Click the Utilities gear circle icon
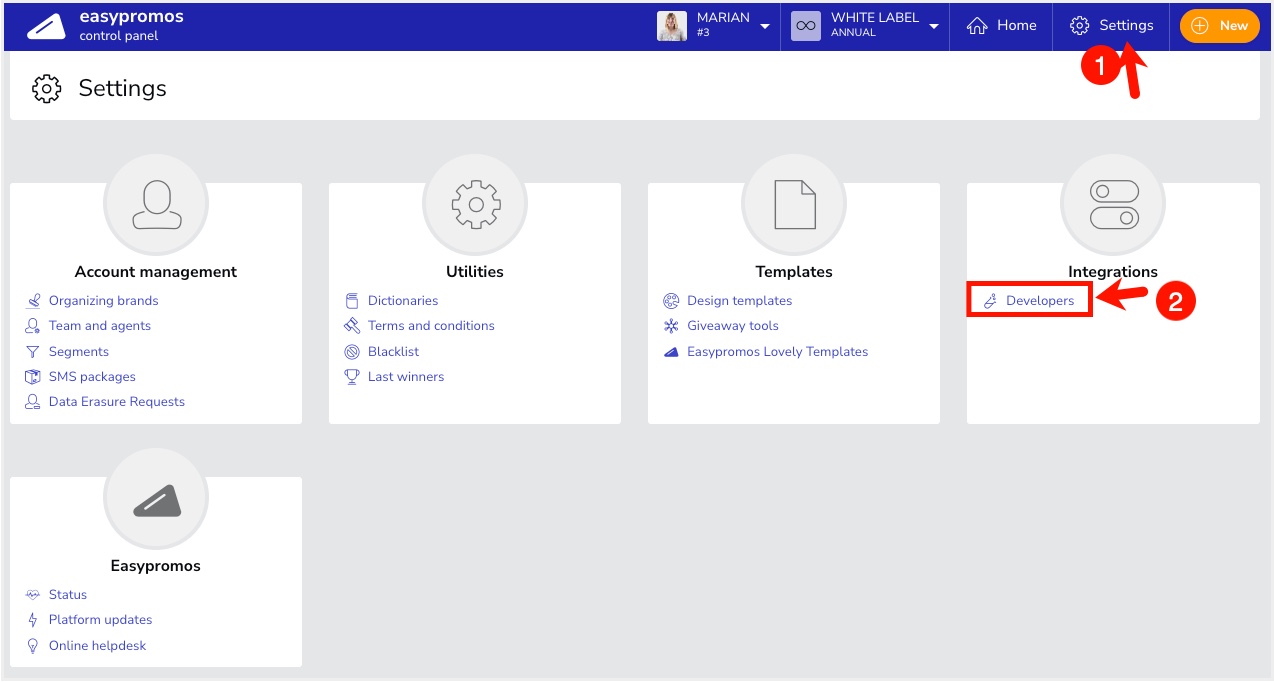The image size is (1274, 682). [475, 204]
